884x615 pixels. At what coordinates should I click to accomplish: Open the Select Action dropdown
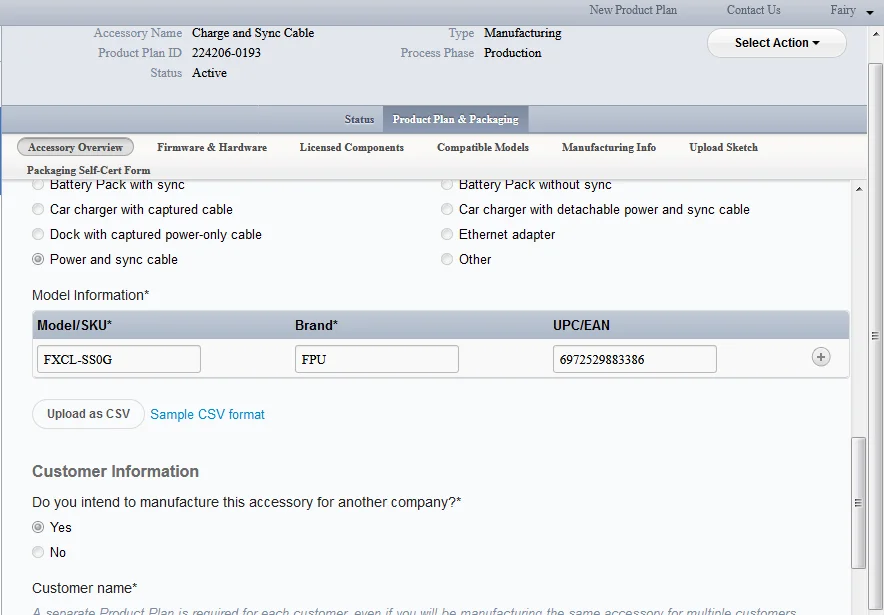pyautogui.click(x=776, y=43)
